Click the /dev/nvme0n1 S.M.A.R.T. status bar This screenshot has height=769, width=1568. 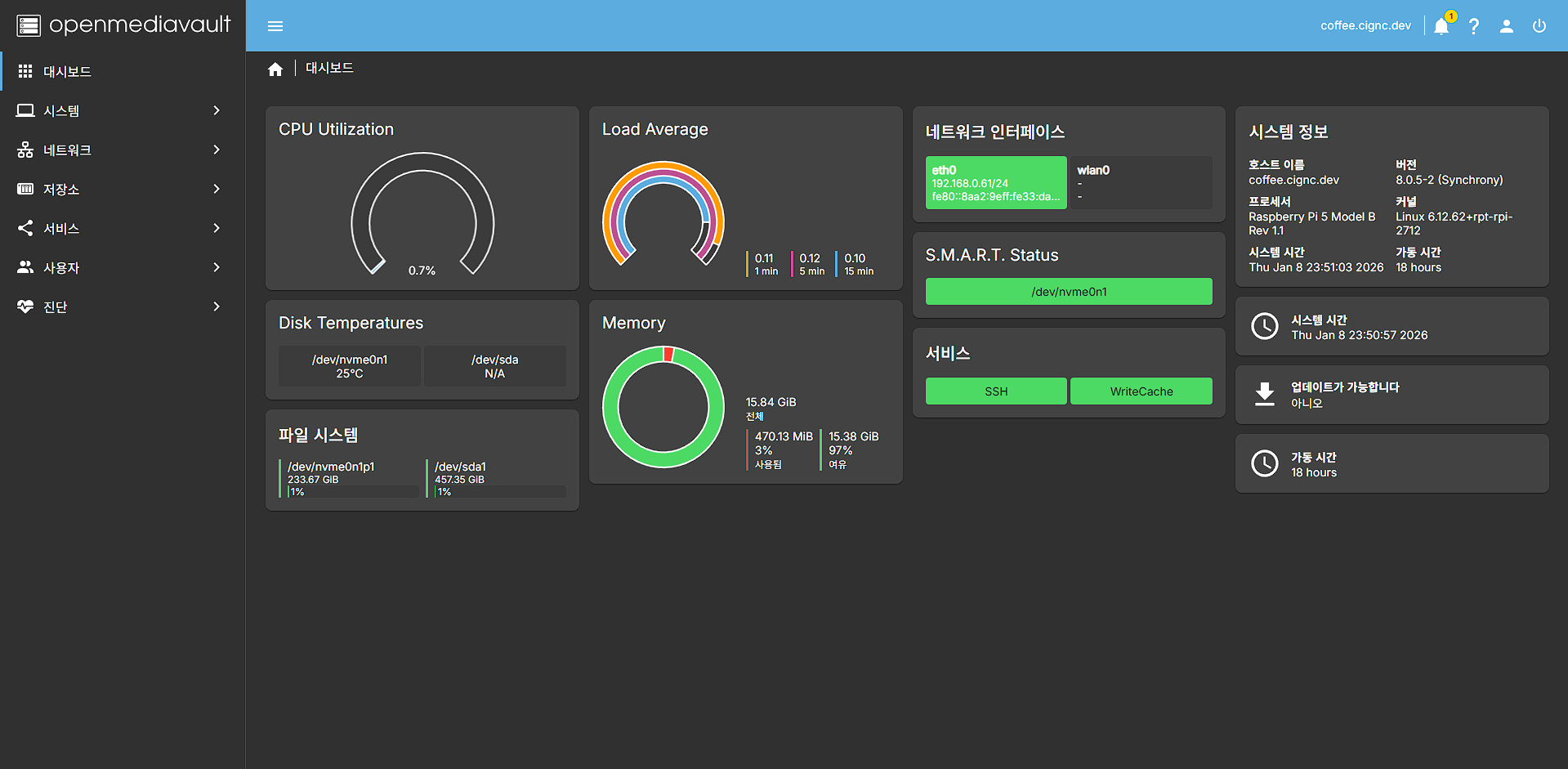[x=1068, y=292]
